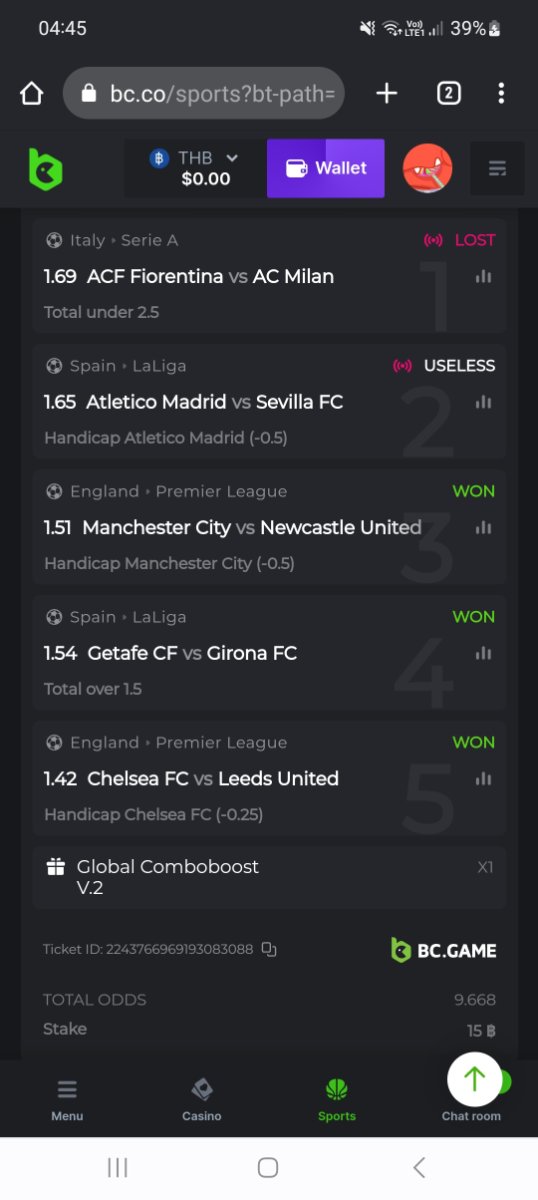
Task: Tap the green scroll-to-top arrow button
Action: click(x=474, y=1078)
